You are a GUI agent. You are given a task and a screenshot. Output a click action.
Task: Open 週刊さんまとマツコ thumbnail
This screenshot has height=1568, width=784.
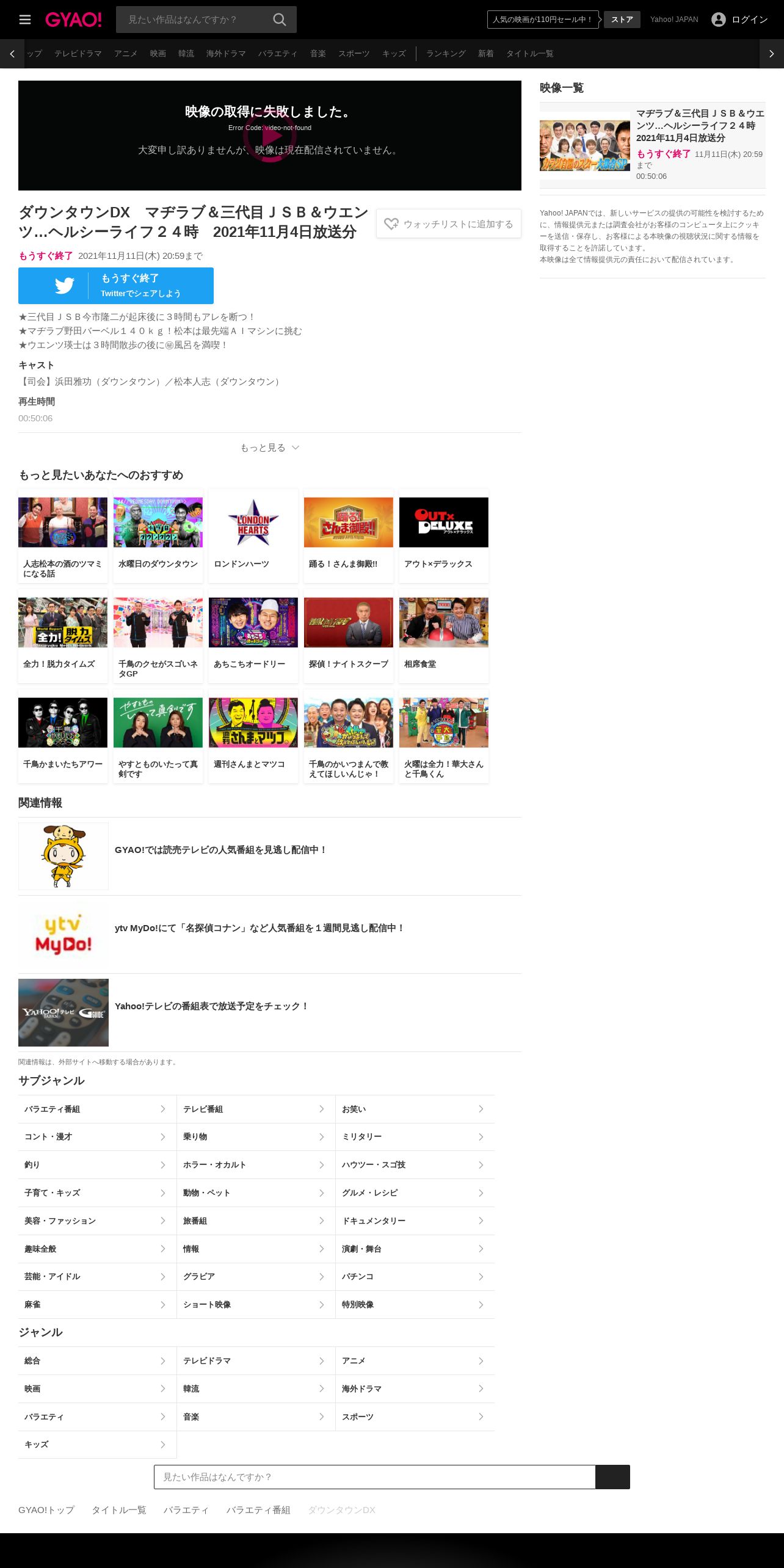(x=253, y=722)
